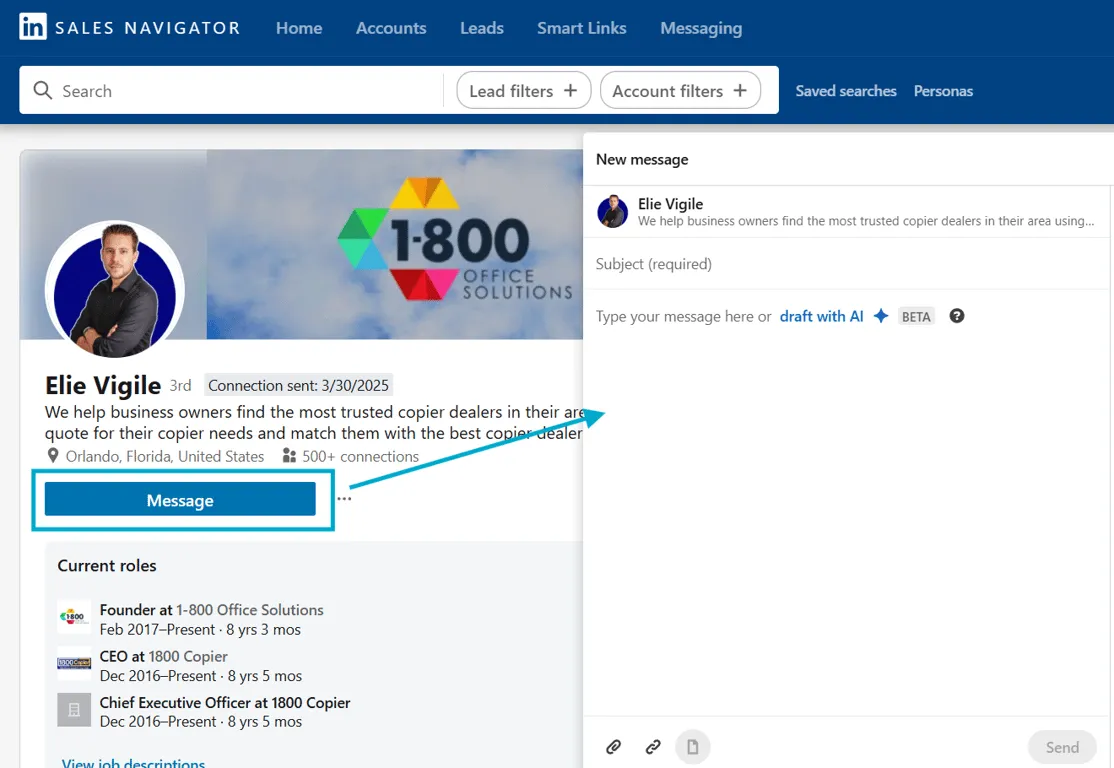Screen dimensions: 1114x768
Task: Open the Lead filters dropdown
Action: tap(522, 90)
